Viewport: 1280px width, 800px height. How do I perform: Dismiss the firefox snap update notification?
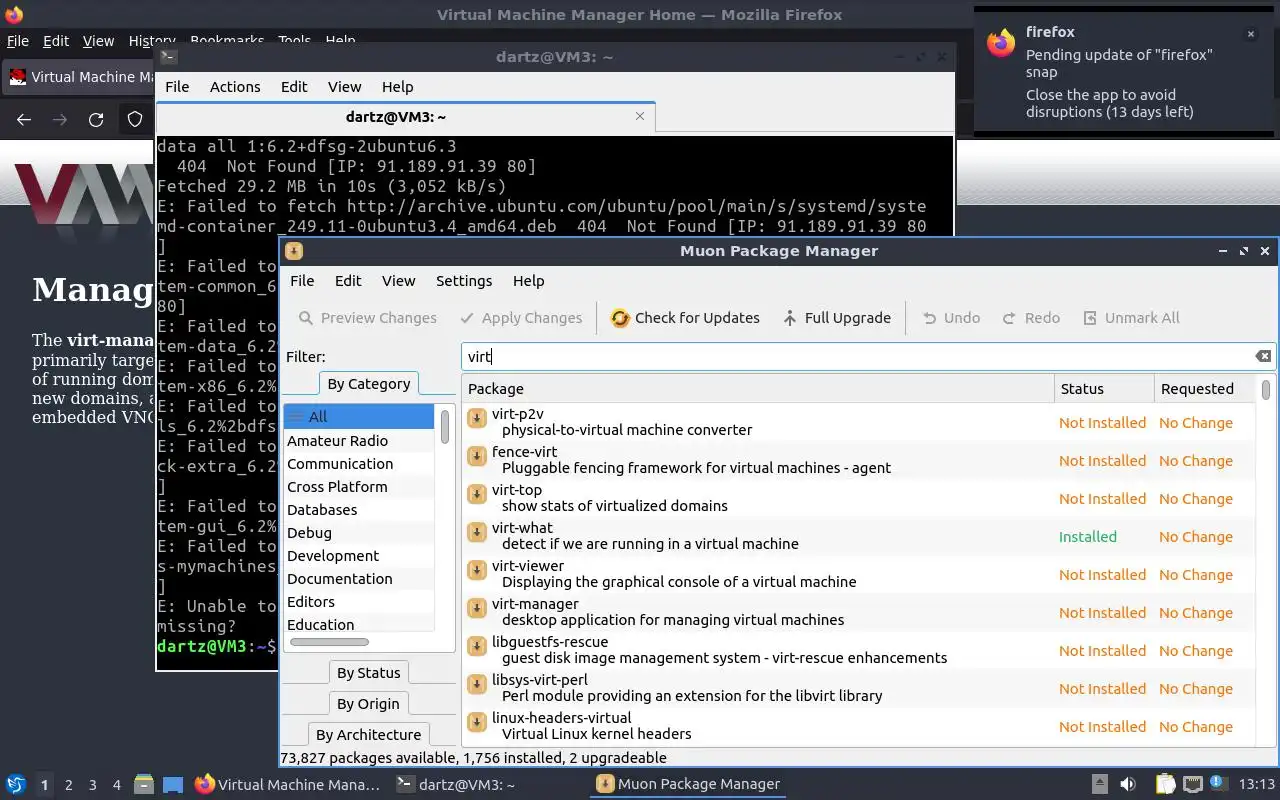(1250, 34)
